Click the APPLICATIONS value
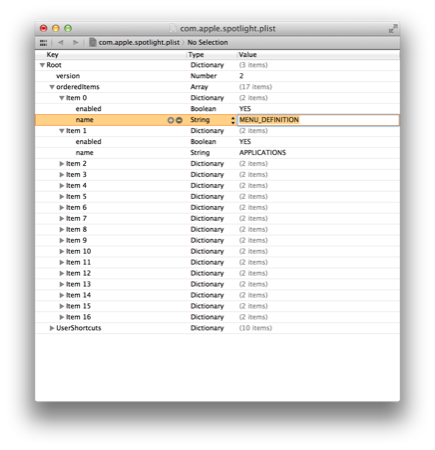This screenshot has height=450, width=435. tap(263, 153)
